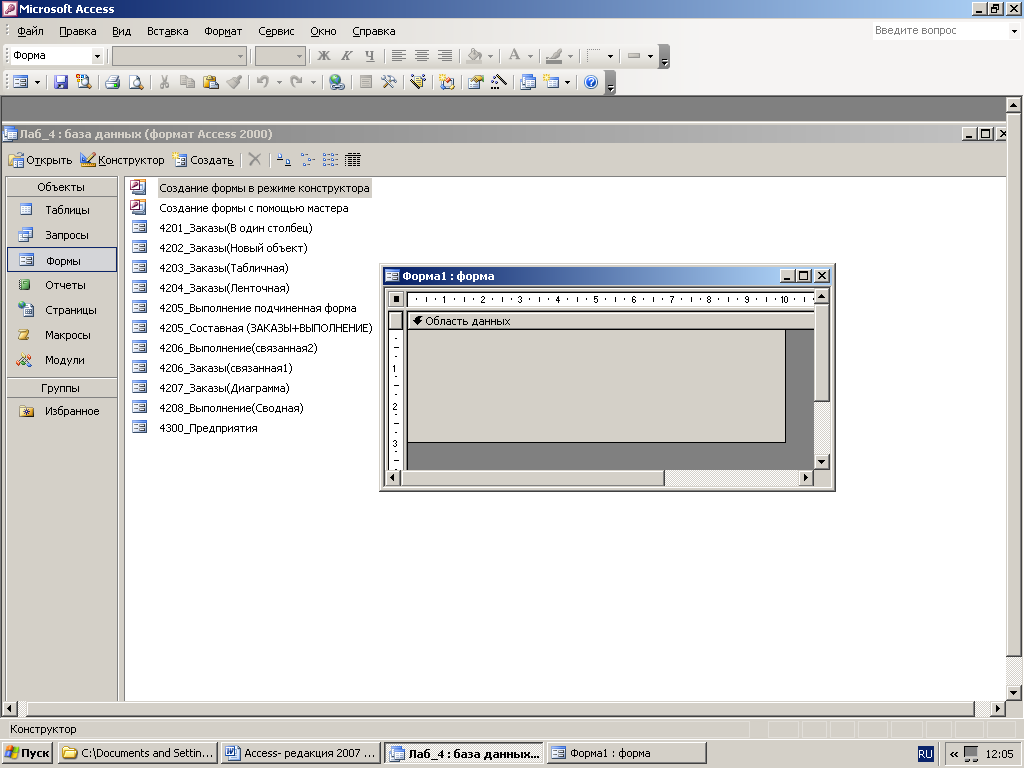Screen dimensions: 1024x768
Task: Click the Code icon
Action: point(447,82)
